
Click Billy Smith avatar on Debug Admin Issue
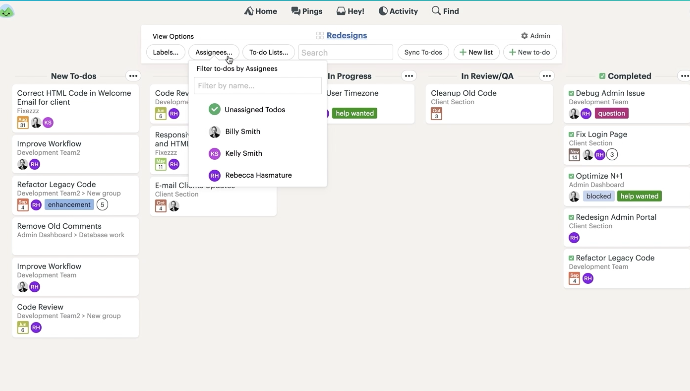click(x=574, y=113)
